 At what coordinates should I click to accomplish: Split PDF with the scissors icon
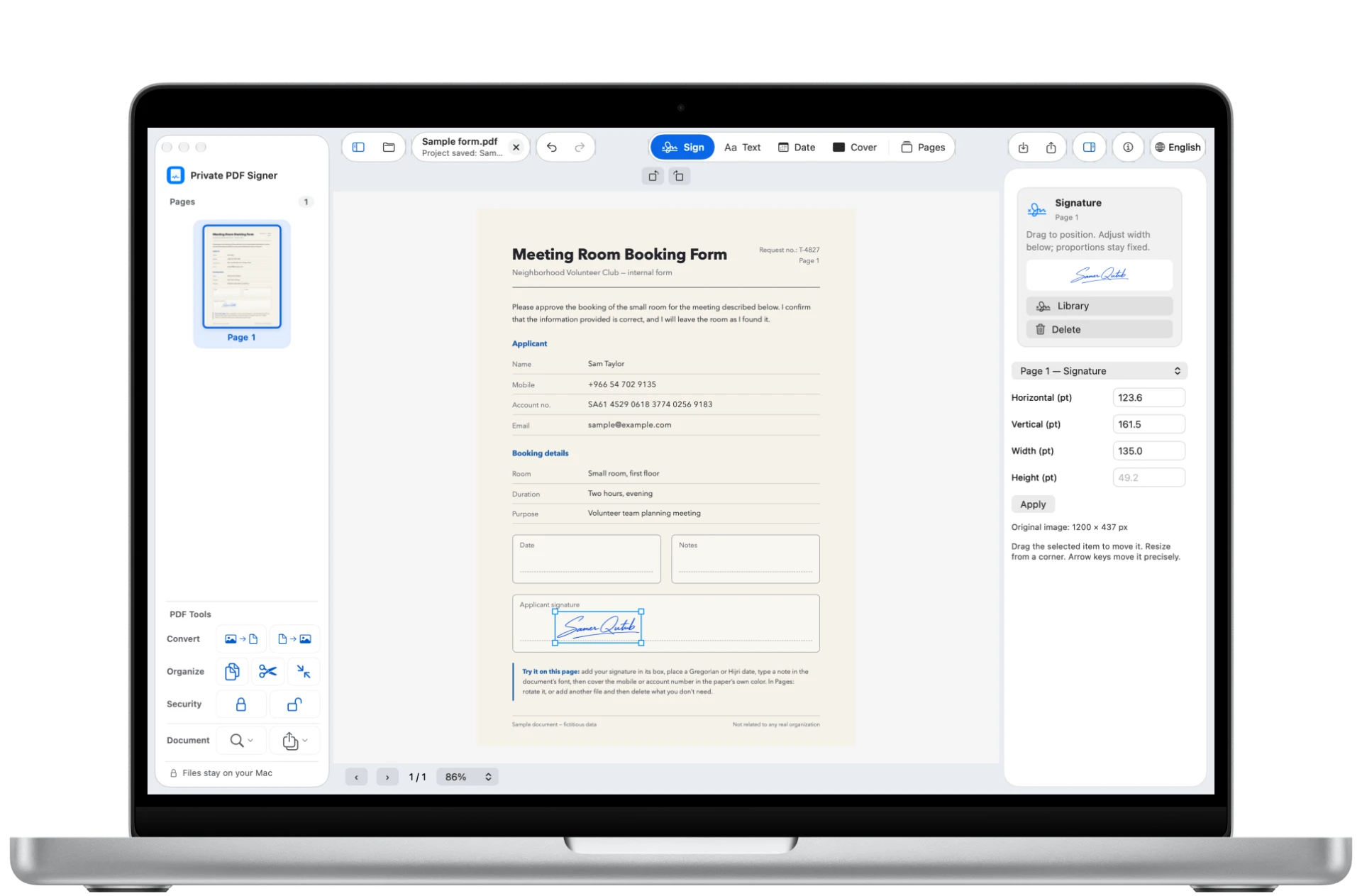click(x=267, y=671)
